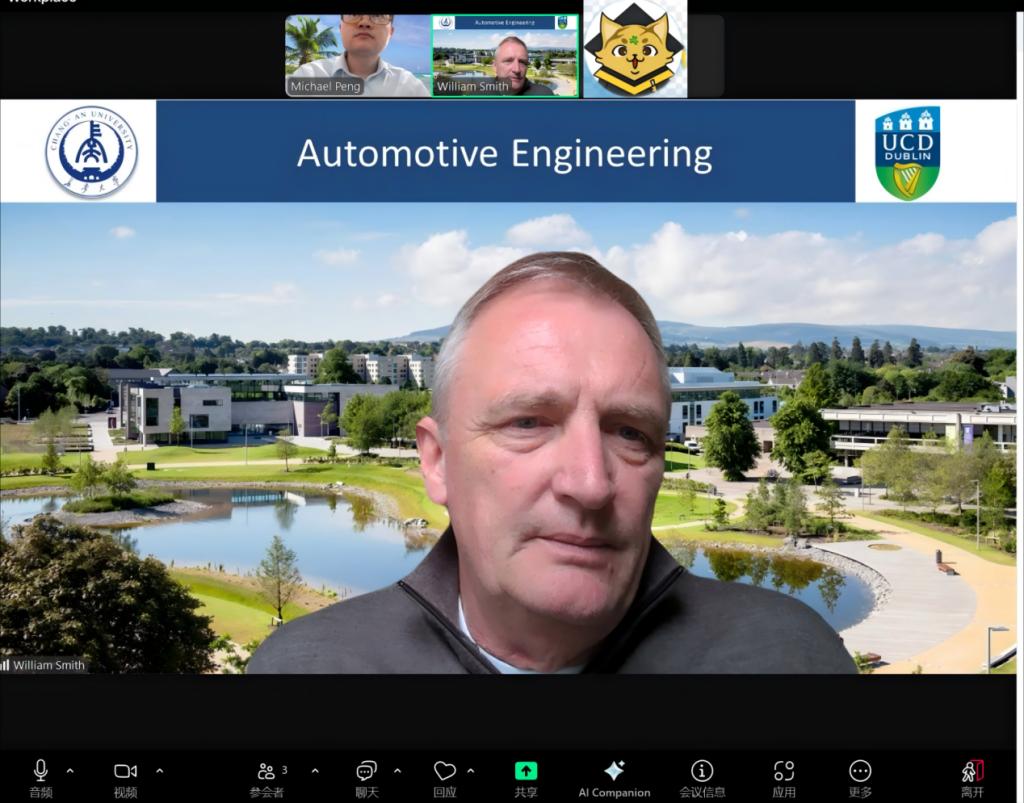Open the participants panel (参会者)

266,776
